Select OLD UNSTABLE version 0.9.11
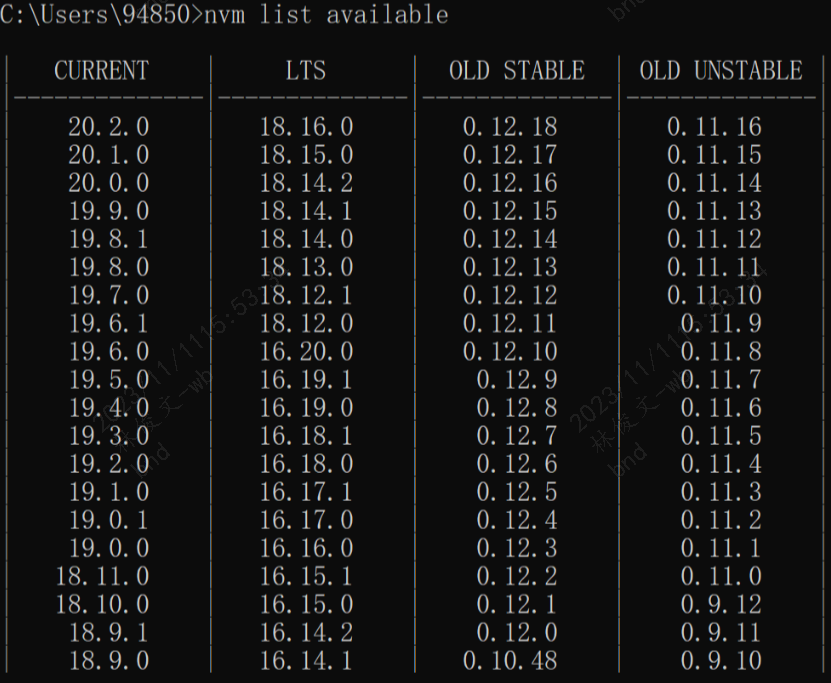831x683 pixels. (x=721, y=633)
